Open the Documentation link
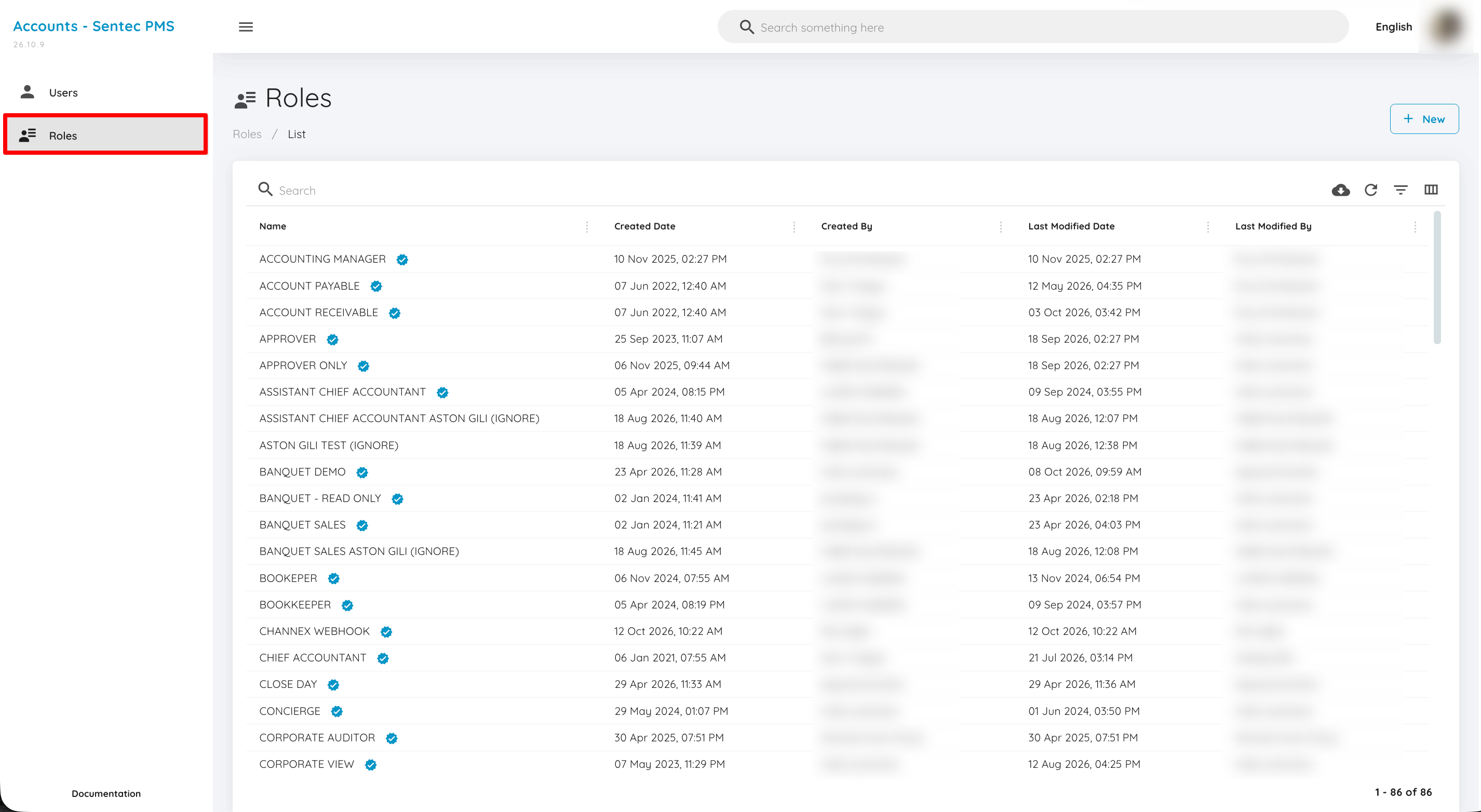Screen dimensions: 1481x812 106,793
